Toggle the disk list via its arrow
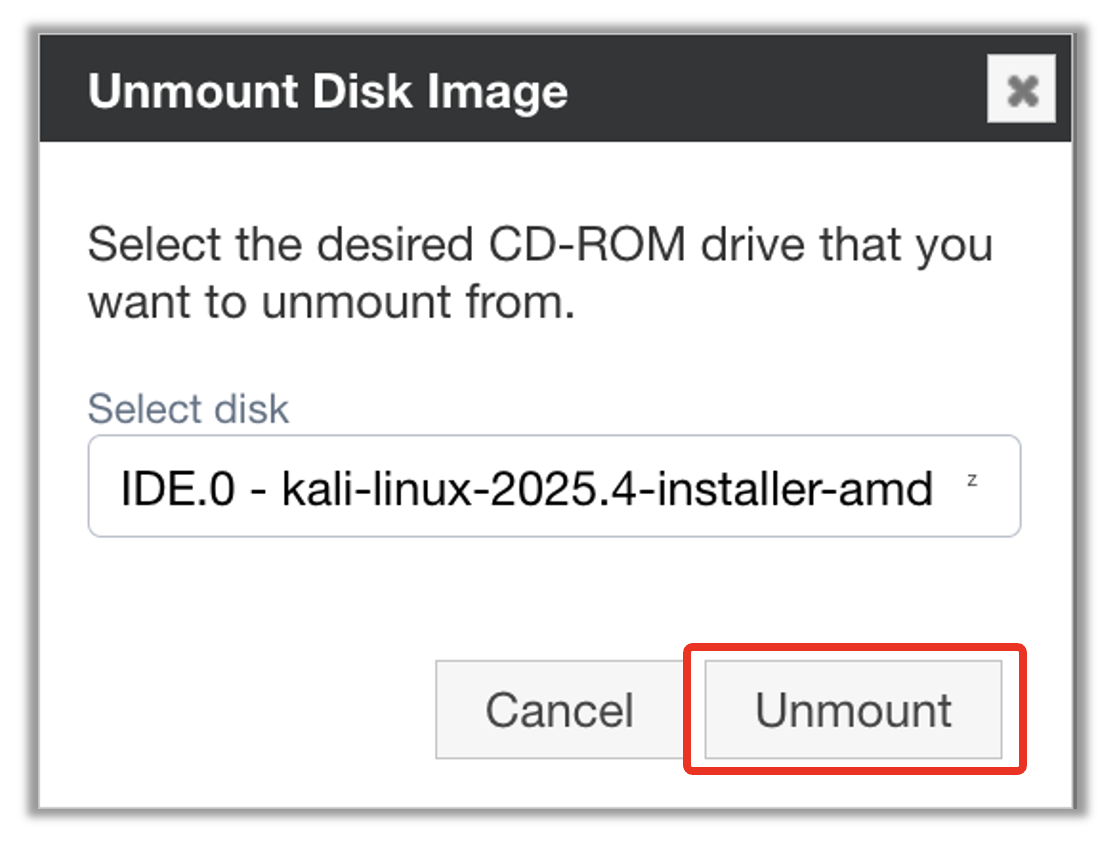Screen dimensions: 1118x848 tap(972, 481)
